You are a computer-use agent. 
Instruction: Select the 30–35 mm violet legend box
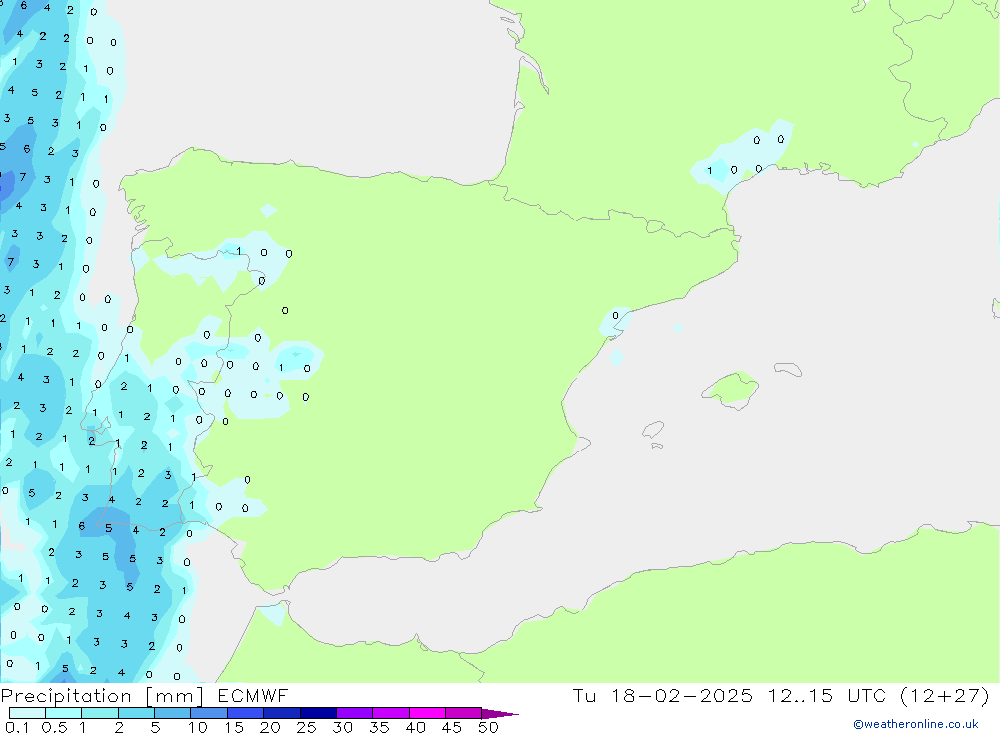pyautogui.click(x=355, y=713)
